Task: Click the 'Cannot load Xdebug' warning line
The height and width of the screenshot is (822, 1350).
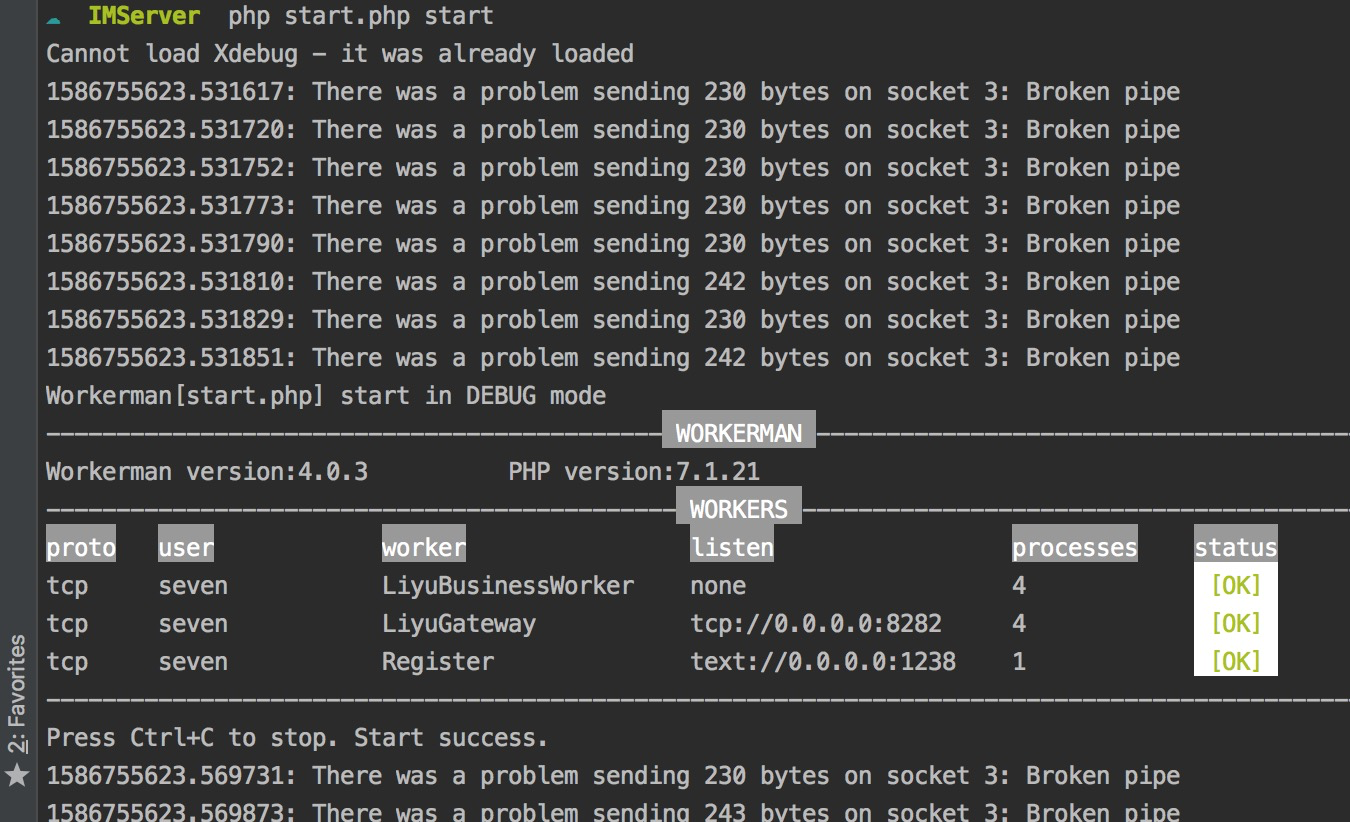Action: point(340,53)
